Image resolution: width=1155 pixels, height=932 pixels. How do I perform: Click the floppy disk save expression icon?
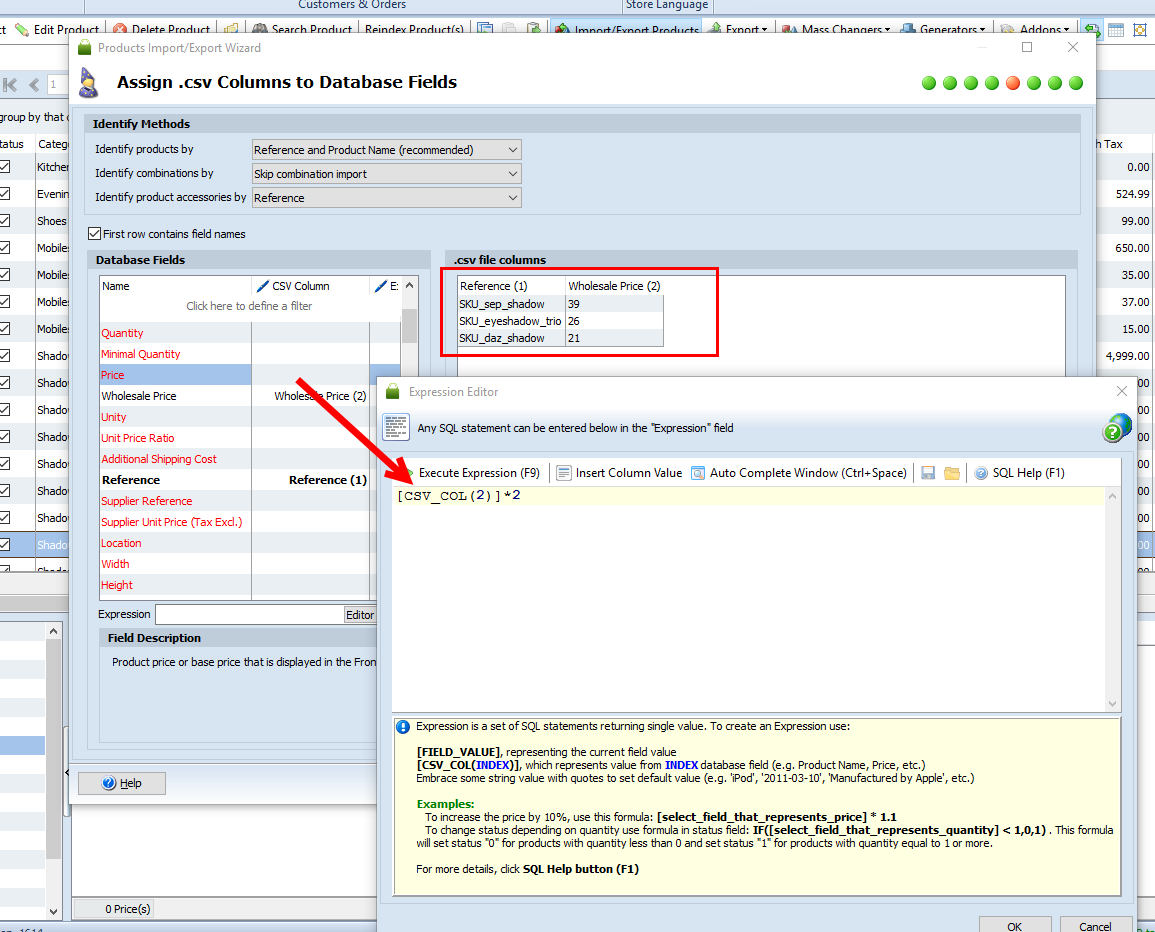[x=928, y=473]
